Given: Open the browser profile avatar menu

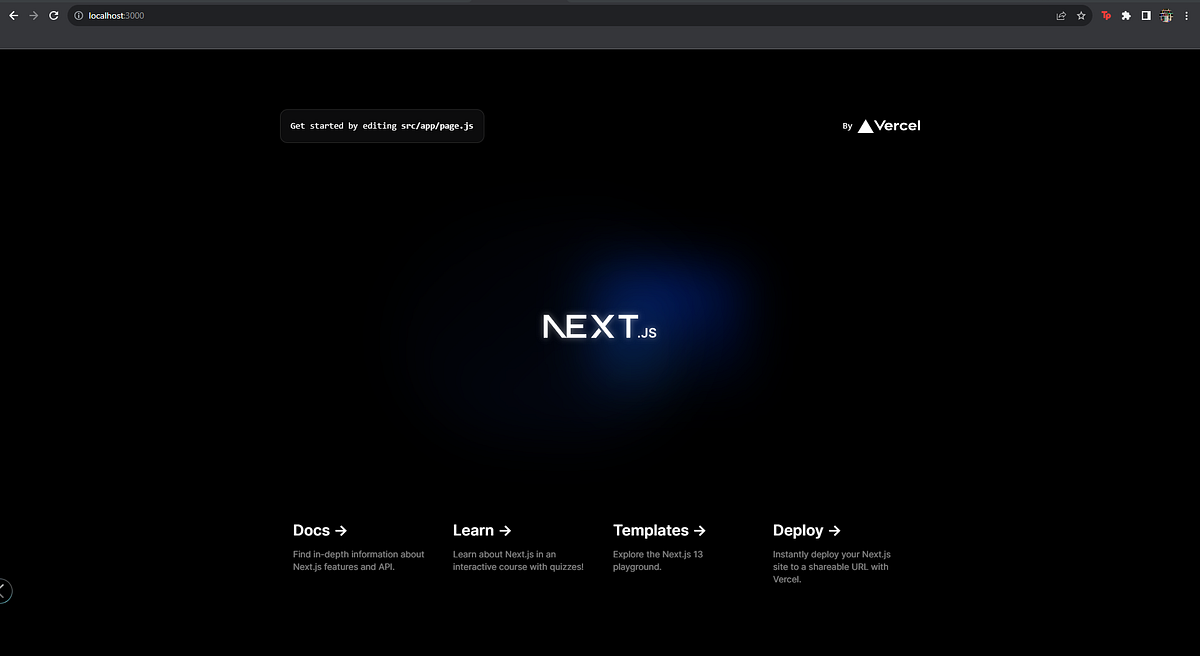Looking at the screenshot, I should [x=1166, y=15].
